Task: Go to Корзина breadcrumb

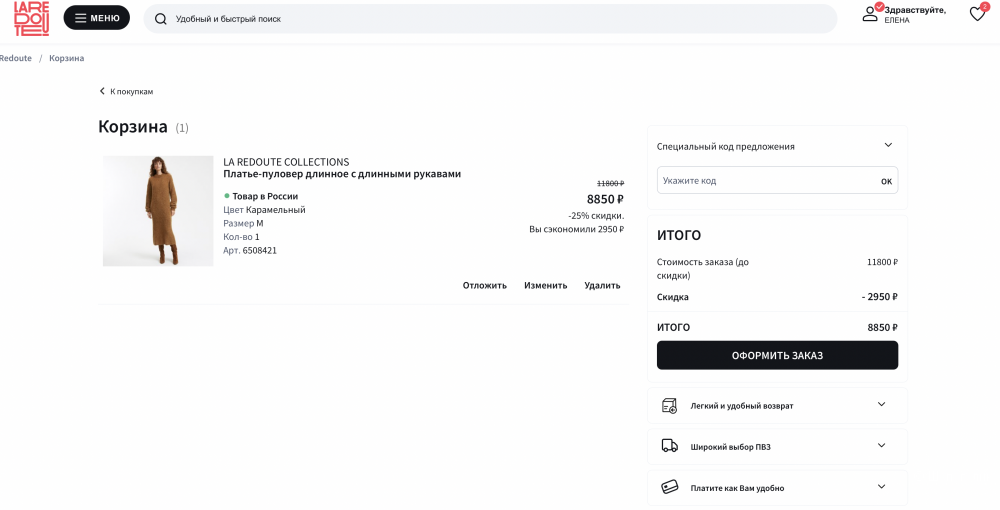Action: pyautogui.click(x=66, y=58)
